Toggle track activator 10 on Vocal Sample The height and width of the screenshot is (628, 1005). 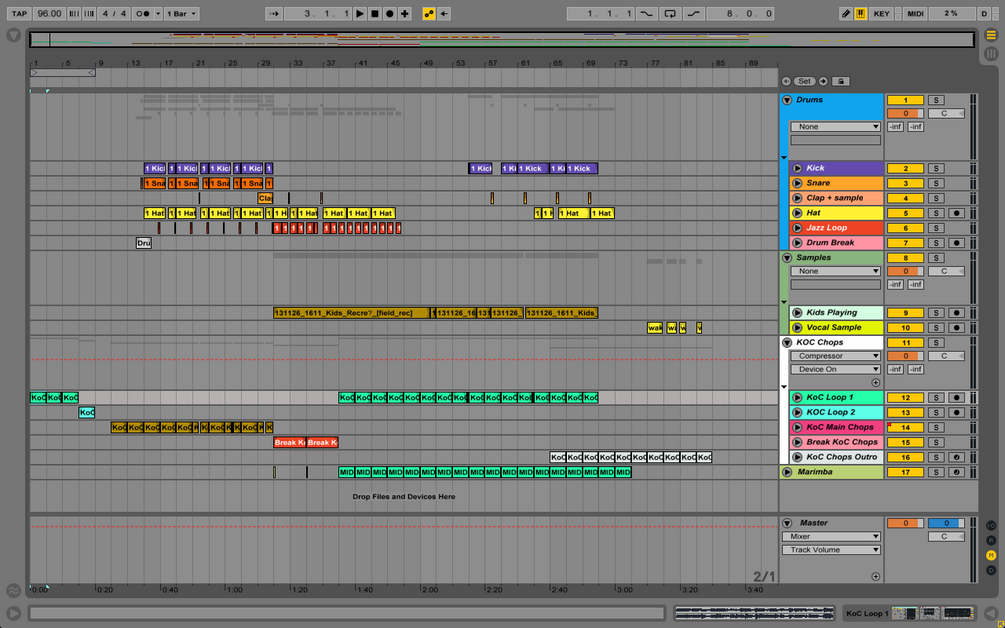(x=905, y=328)
